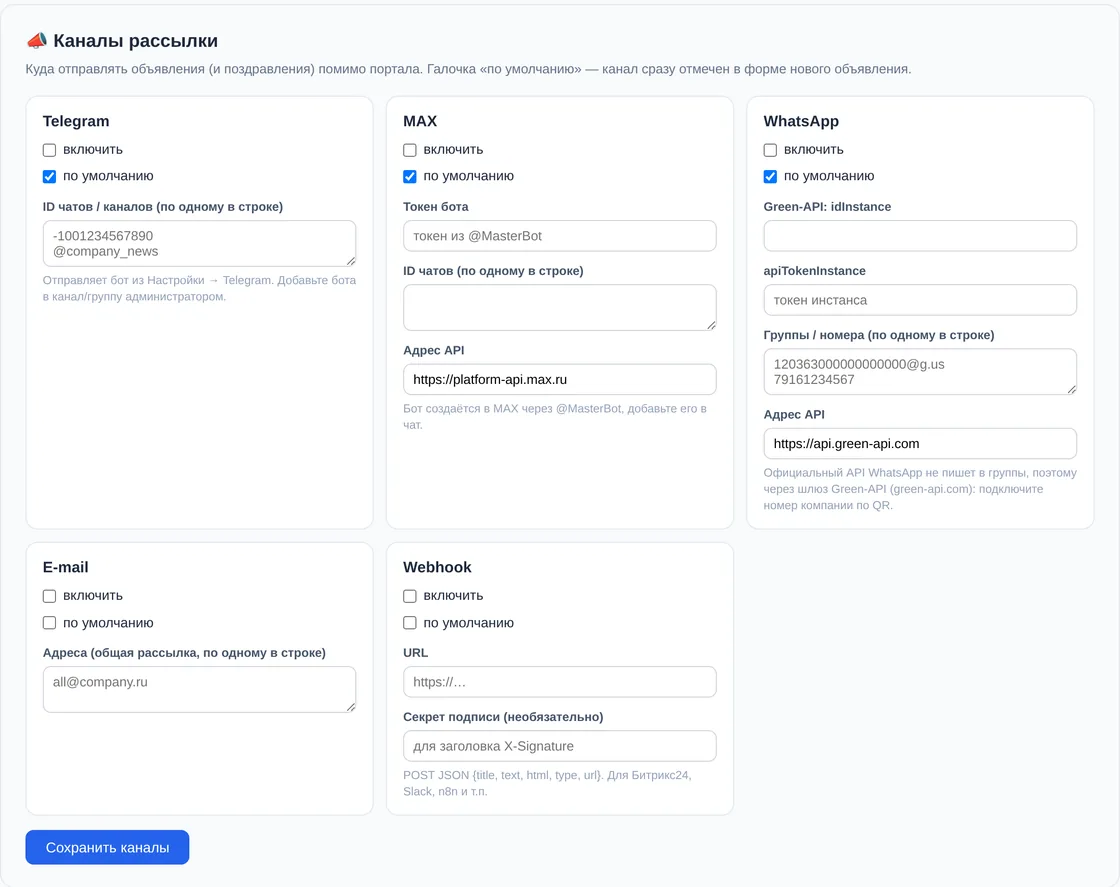Edit WhatsApp Адрес API field

(x=920, y=444)
